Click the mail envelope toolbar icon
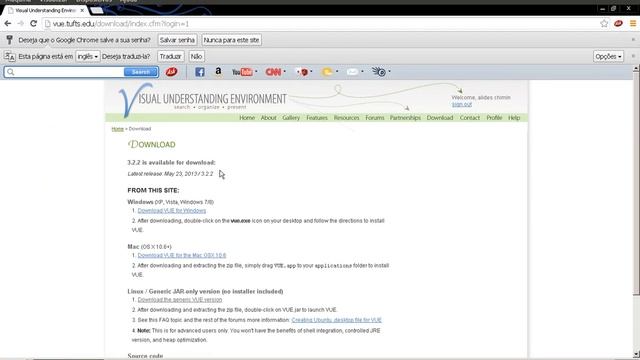 pyautogui.click(x=352, y=72)
